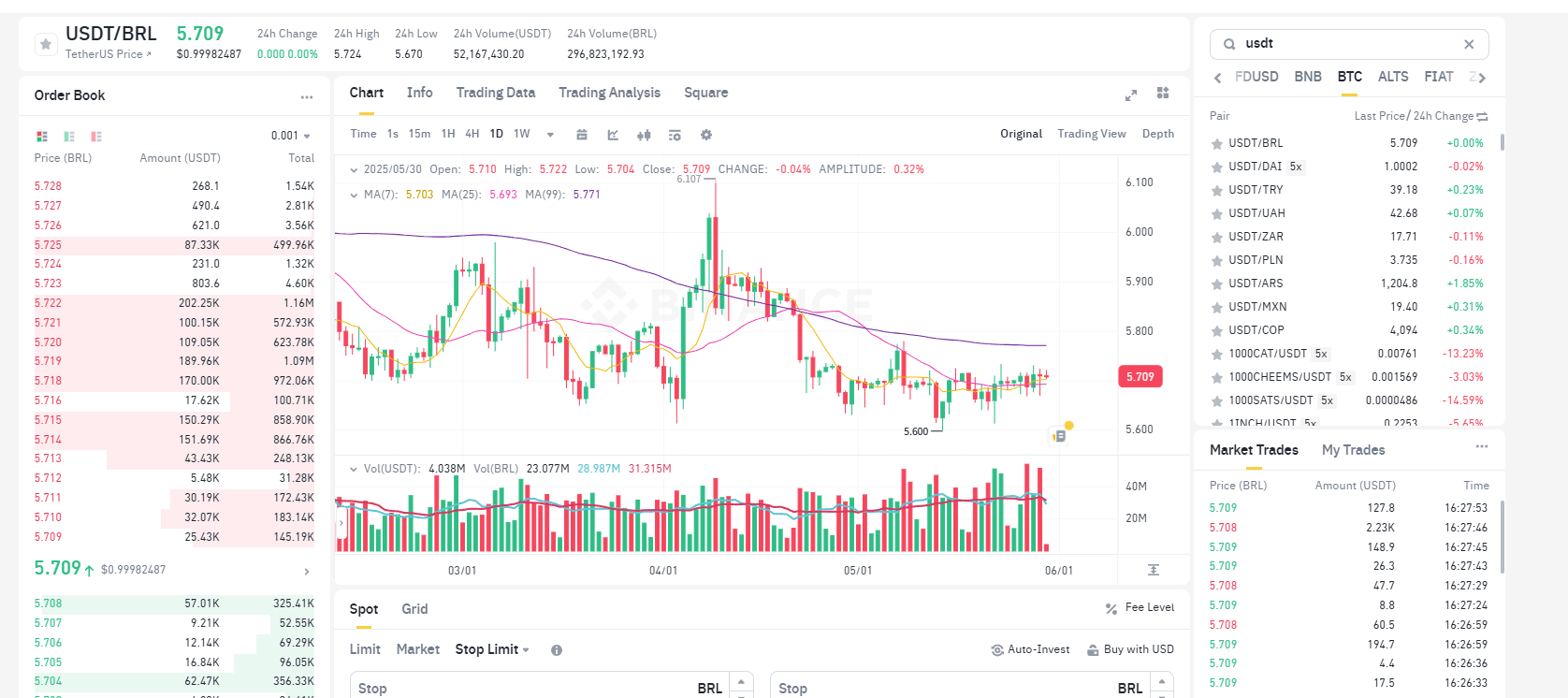Image resolution: width=1568 pixels, height=698 pixels.
Task: Open TetherUS Price link
Action: pyautogui.click(x=109, y=54)
